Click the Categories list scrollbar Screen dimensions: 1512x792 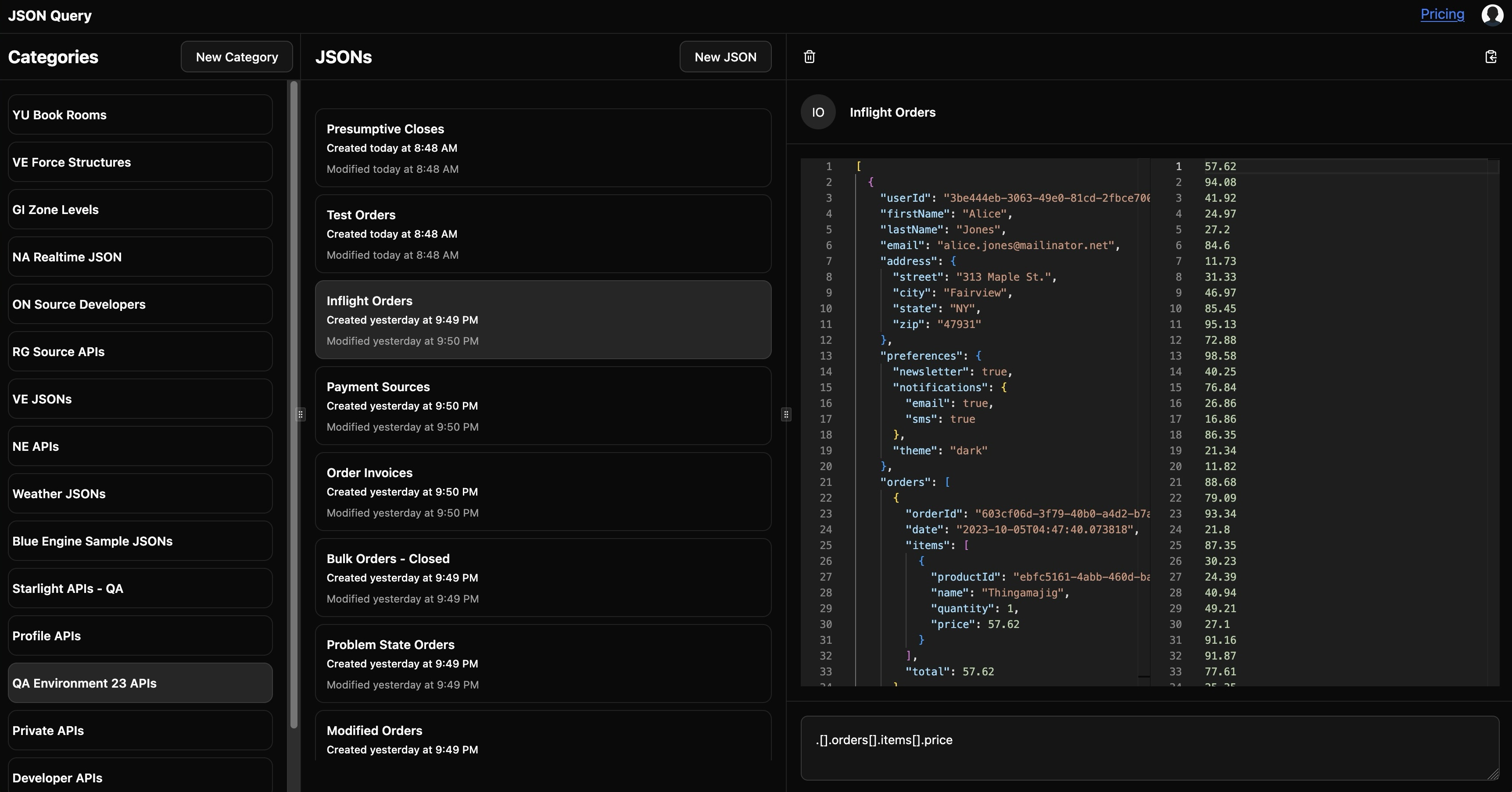[x=294, y=405]
